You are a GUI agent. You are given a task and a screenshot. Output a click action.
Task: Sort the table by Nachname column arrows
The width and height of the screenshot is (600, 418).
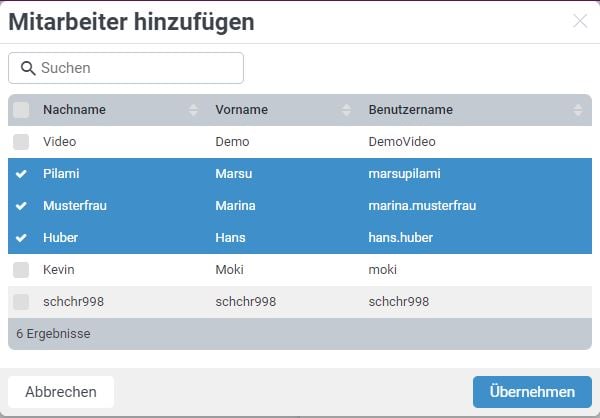pyautogui.click(x=193, y=110)
